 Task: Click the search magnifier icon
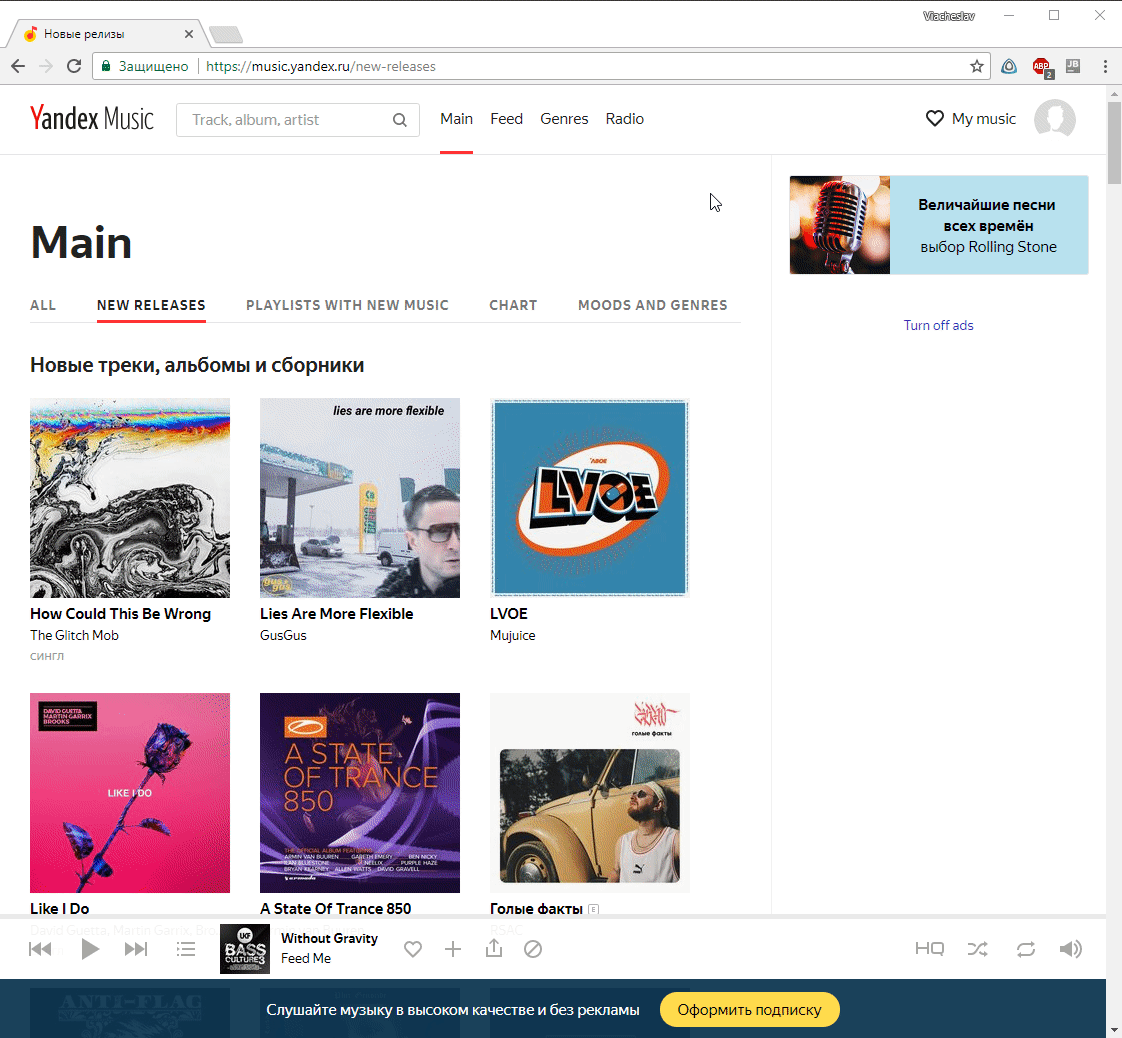tap(400, 120)
